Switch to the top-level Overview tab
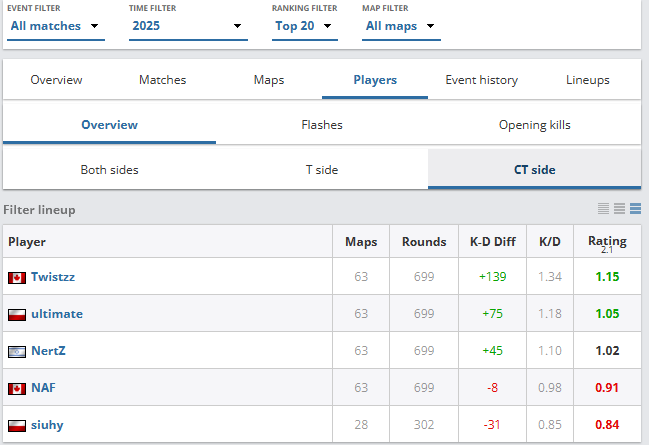This screenshot has width=649, height=445. coord(56,79)
